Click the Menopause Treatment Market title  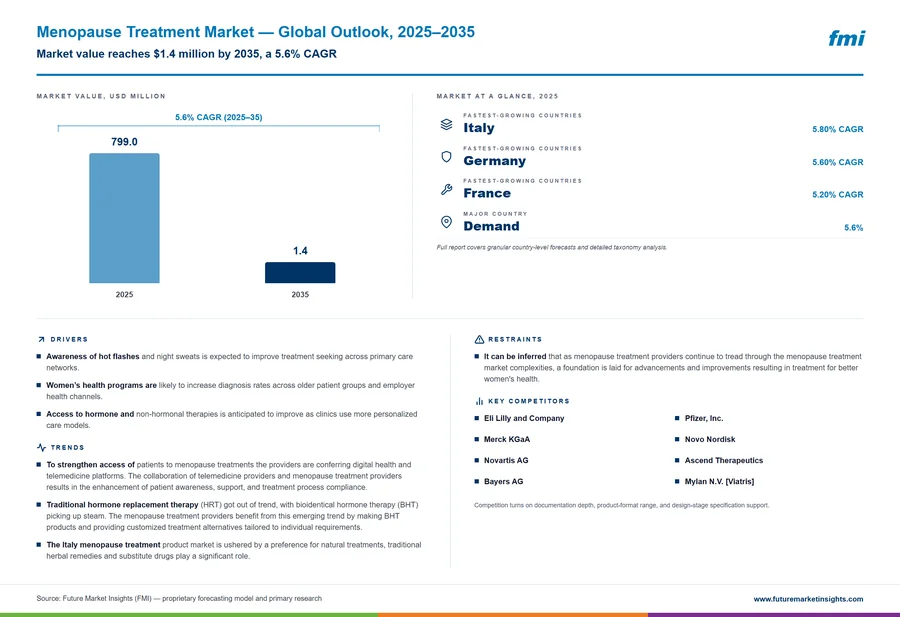(255, 32)
